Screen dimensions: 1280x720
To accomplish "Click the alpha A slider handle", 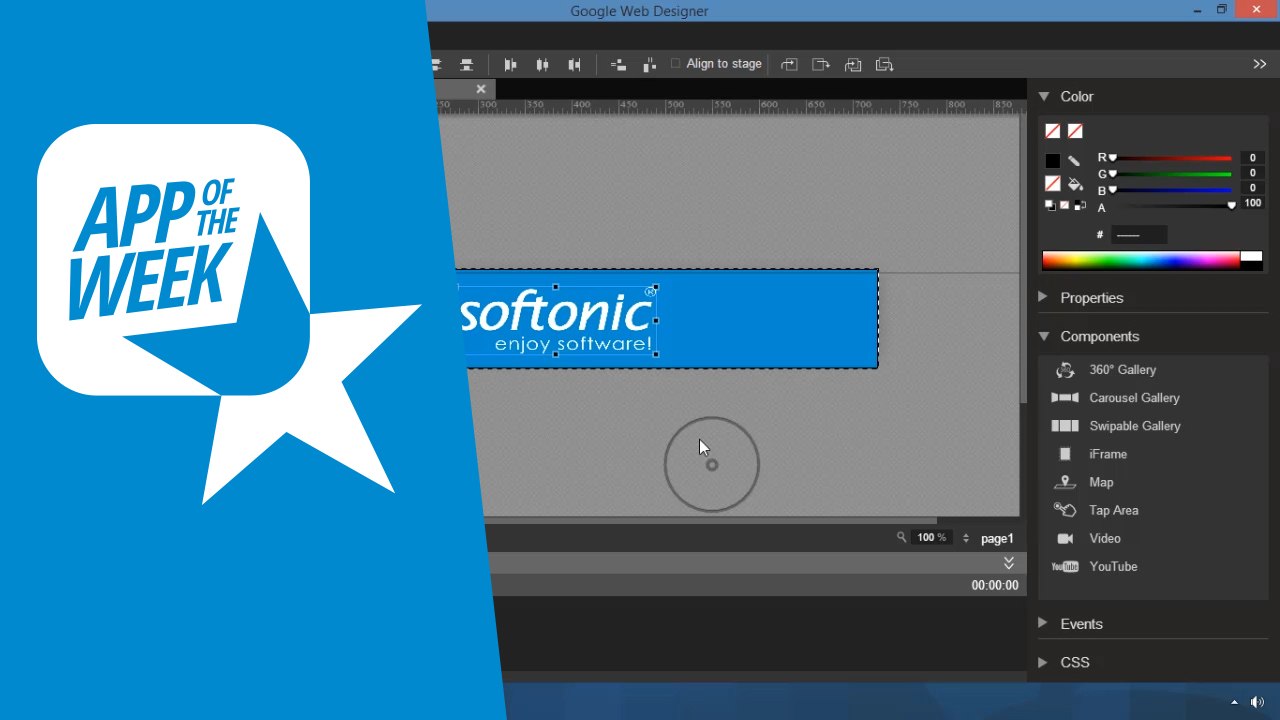I will [x=1231, y=205].
